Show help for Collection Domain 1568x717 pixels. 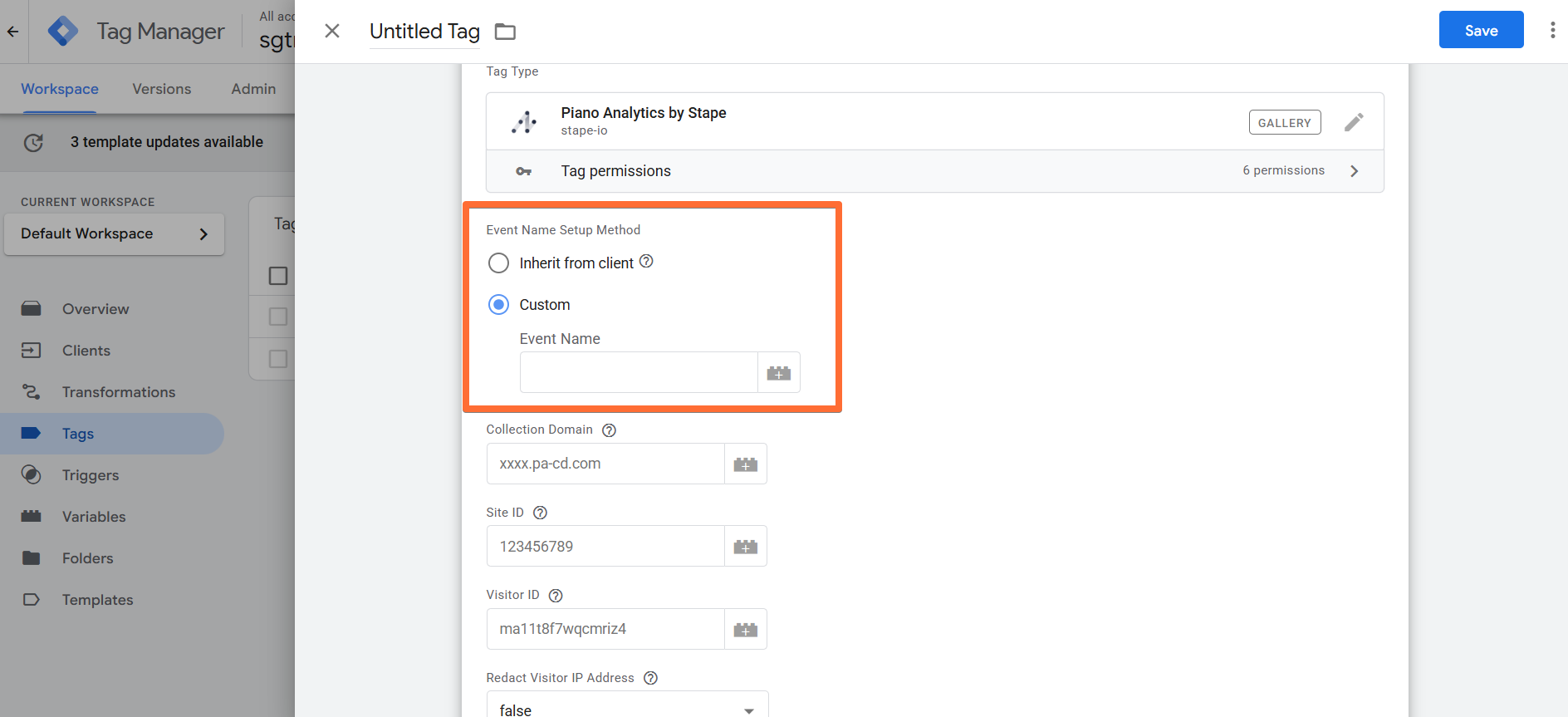tap(609, 430)
